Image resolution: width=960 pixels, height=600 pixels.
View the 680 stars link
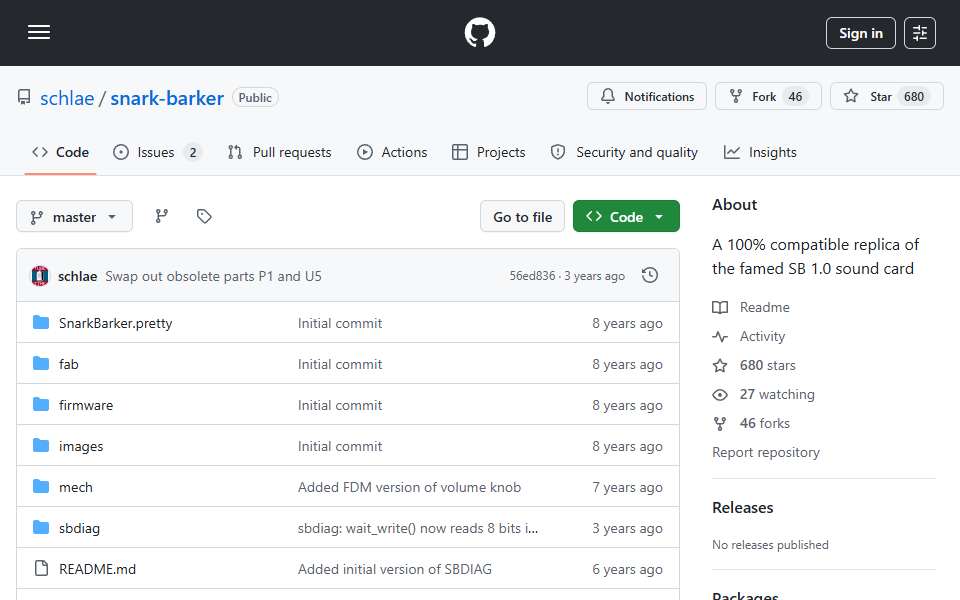tap(768, 366)
